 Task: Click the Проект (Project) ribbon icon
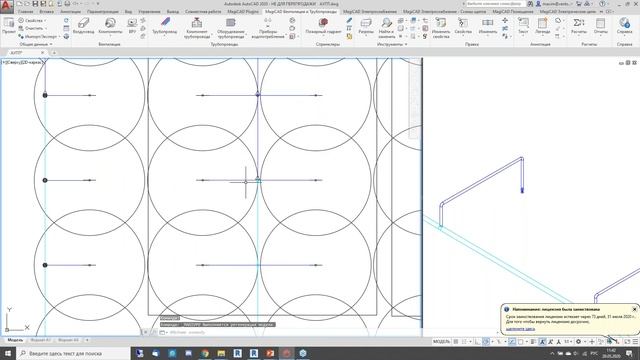click(x=9, y=25)
